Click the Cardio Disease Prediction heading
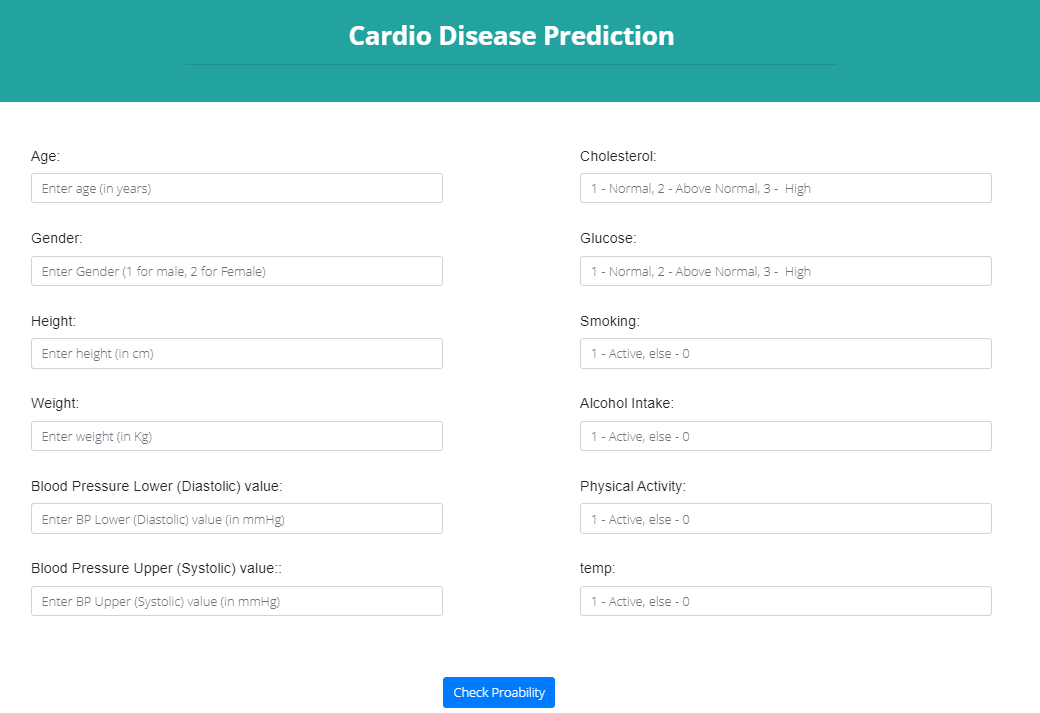1040x713 pixels. tap(510, 35)
